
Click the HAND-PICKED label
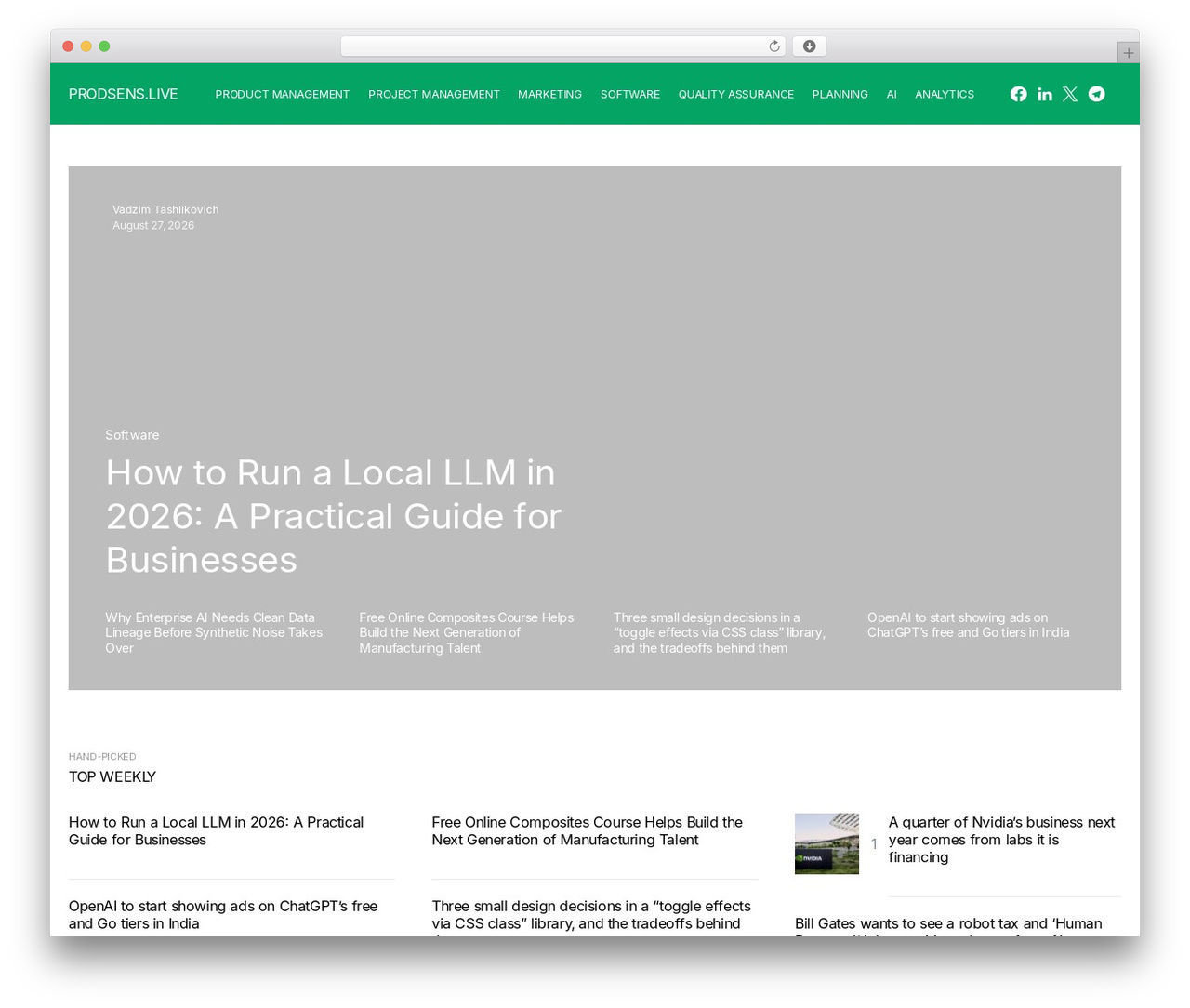click(102, 757)
